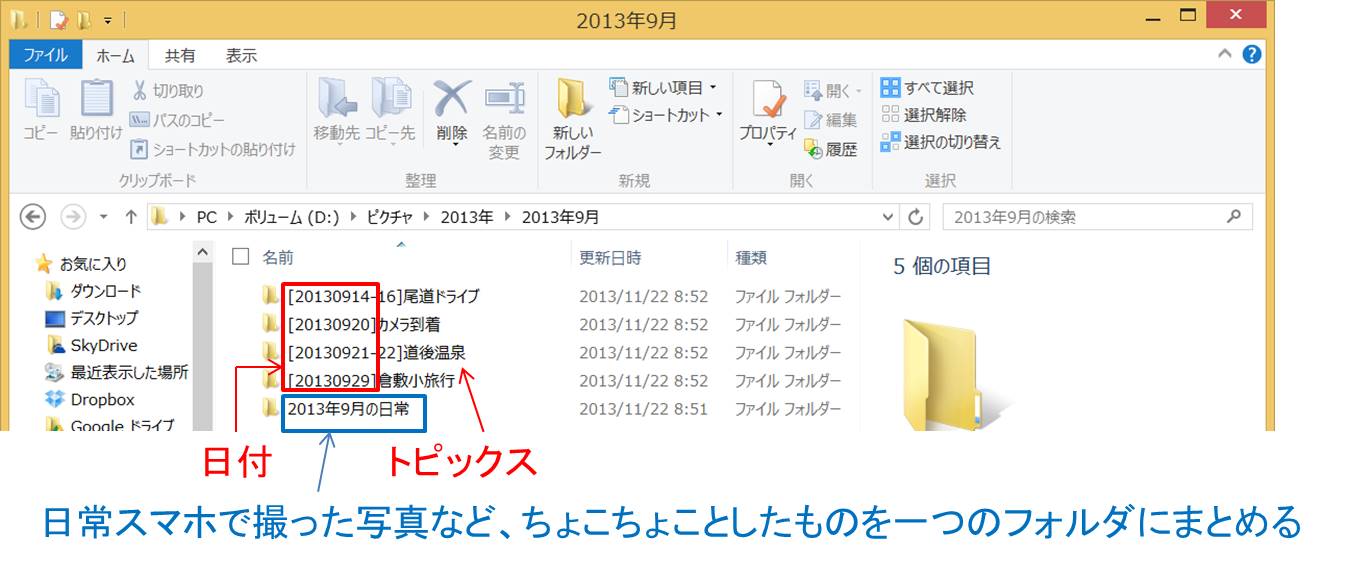This screenshot has width=1361, height=565.
Task: Select the 倉敷小旅行 folder
Action: (358, 380)
